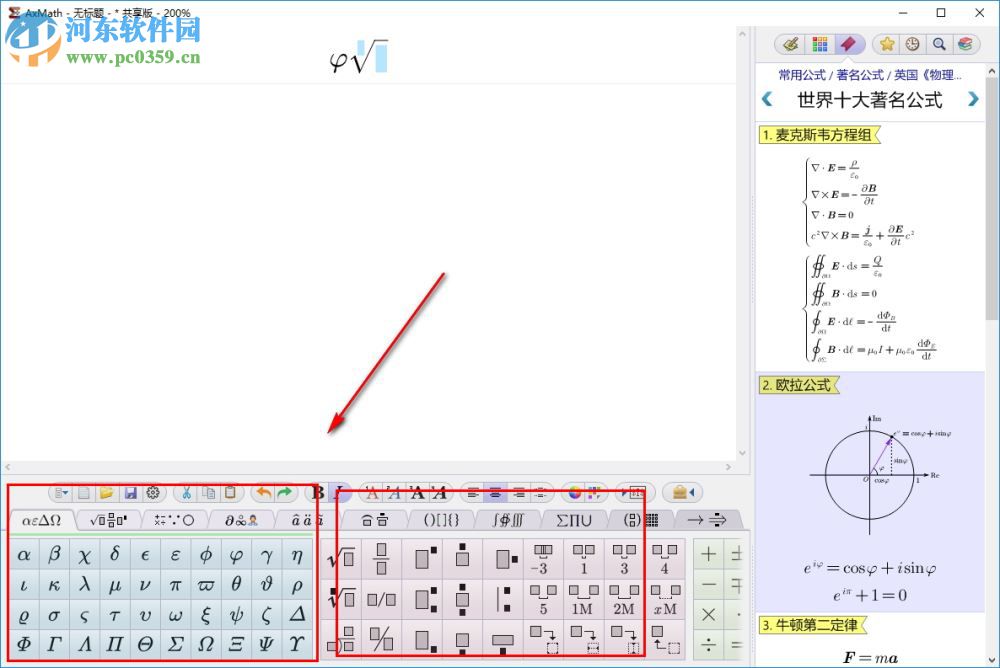1000x668 pixels.
Task: Pick the red font color A swatch
Action: (373, 492)
